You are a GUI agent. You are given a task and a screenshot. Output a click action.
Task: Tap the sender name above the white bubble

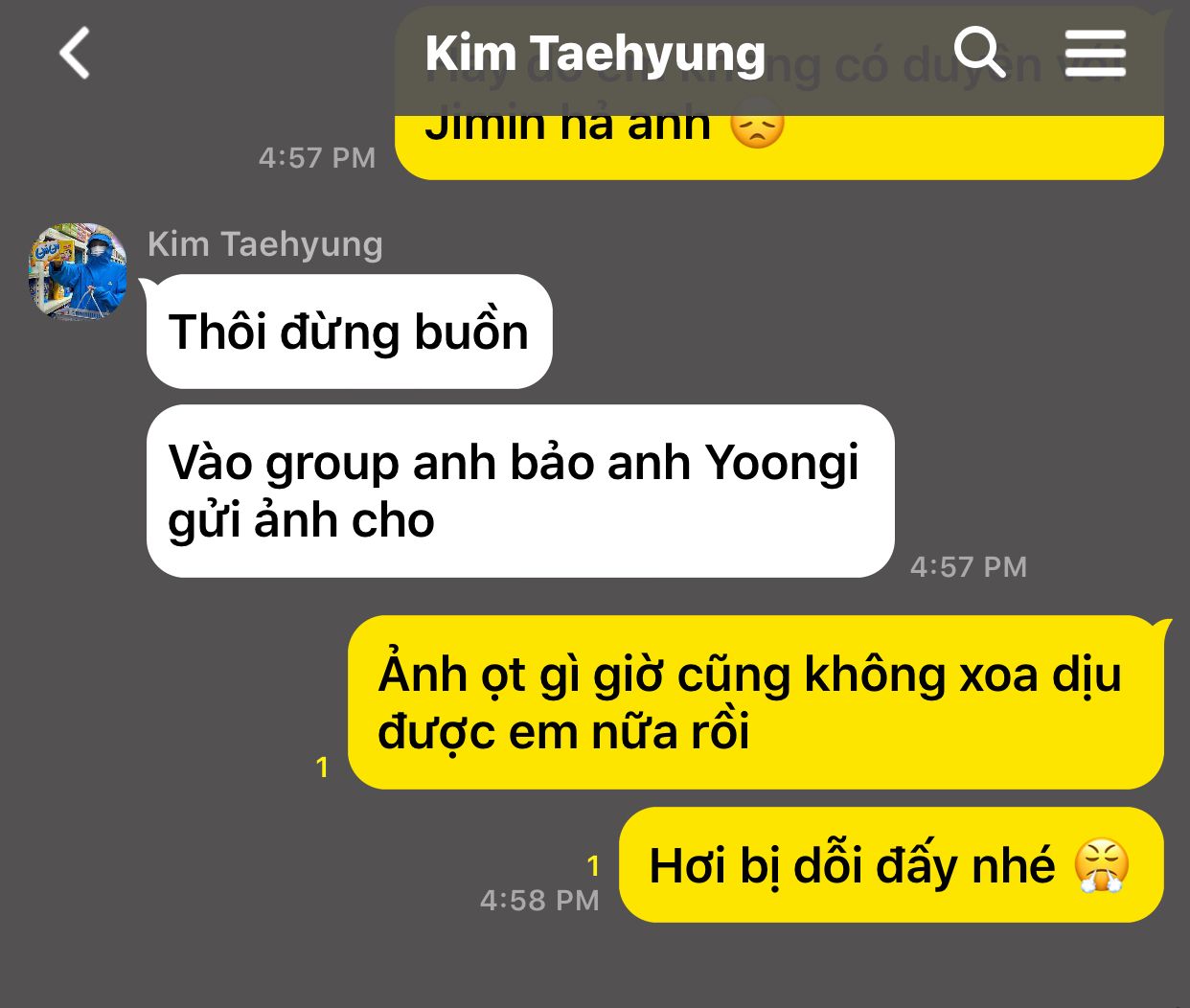(x=265, y=244)
